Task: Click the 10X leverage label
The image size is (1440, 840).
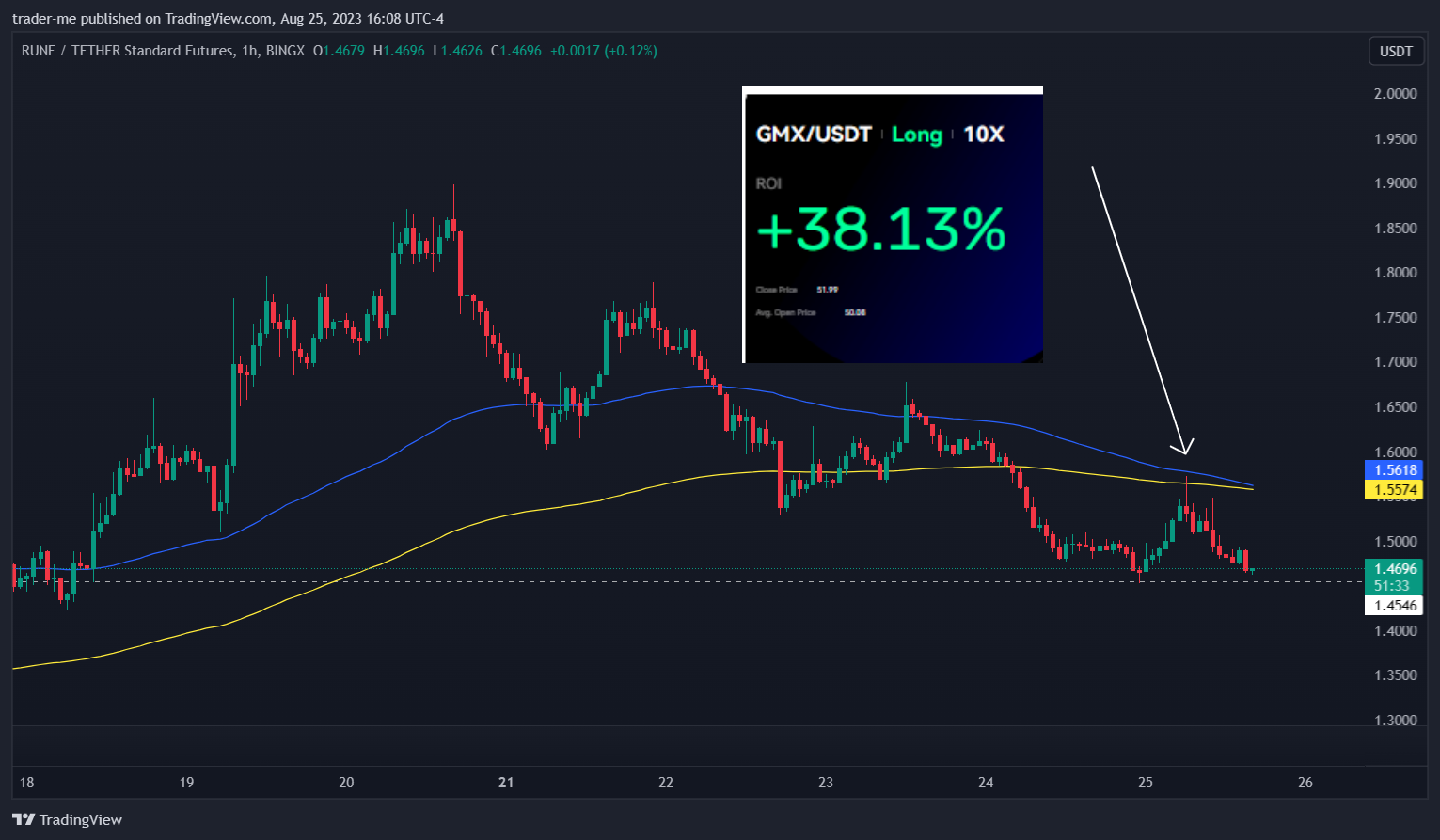Action: point(984,135)
